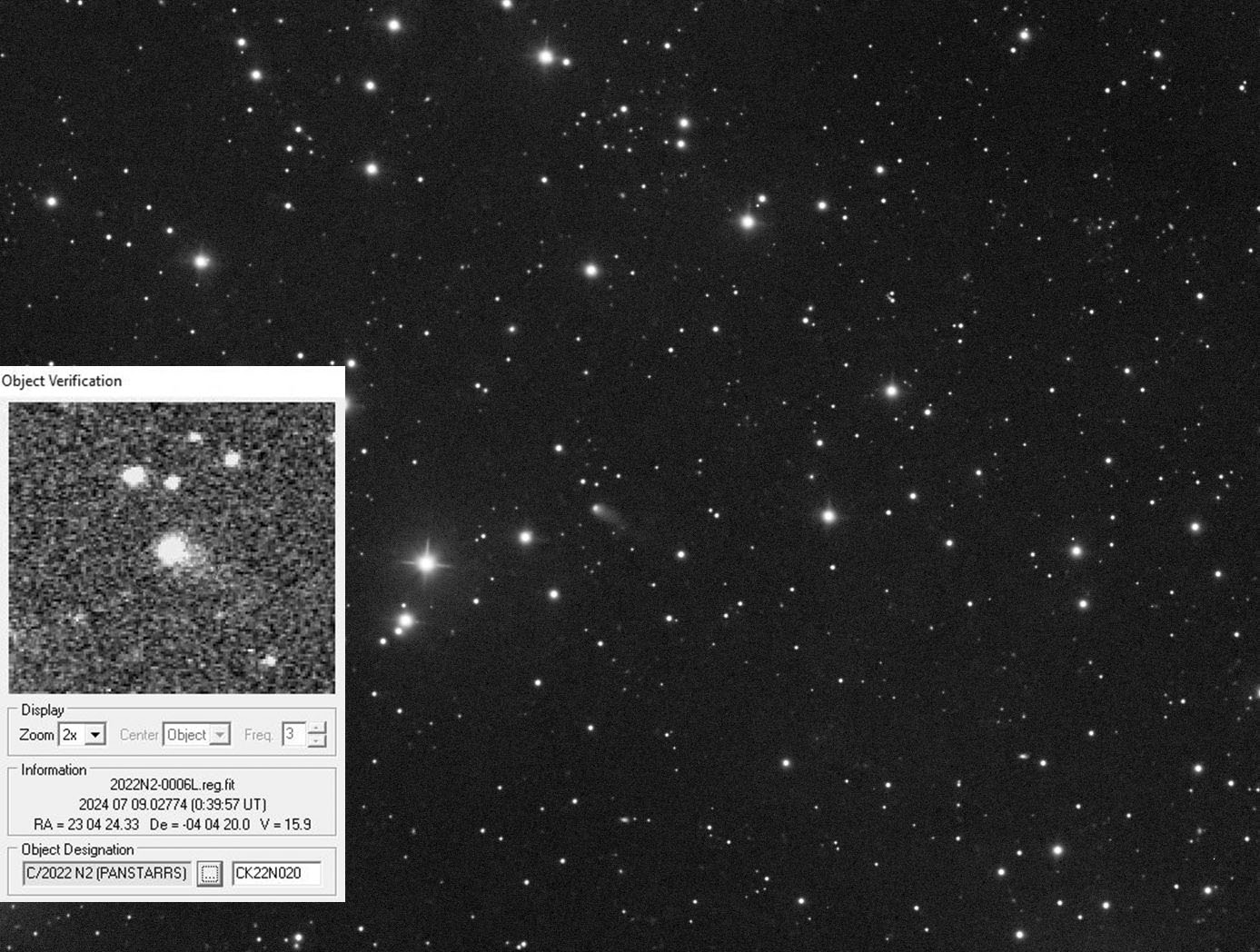
Task: Decrease the Freq. value with down arrow
Action: pos(316,740)
